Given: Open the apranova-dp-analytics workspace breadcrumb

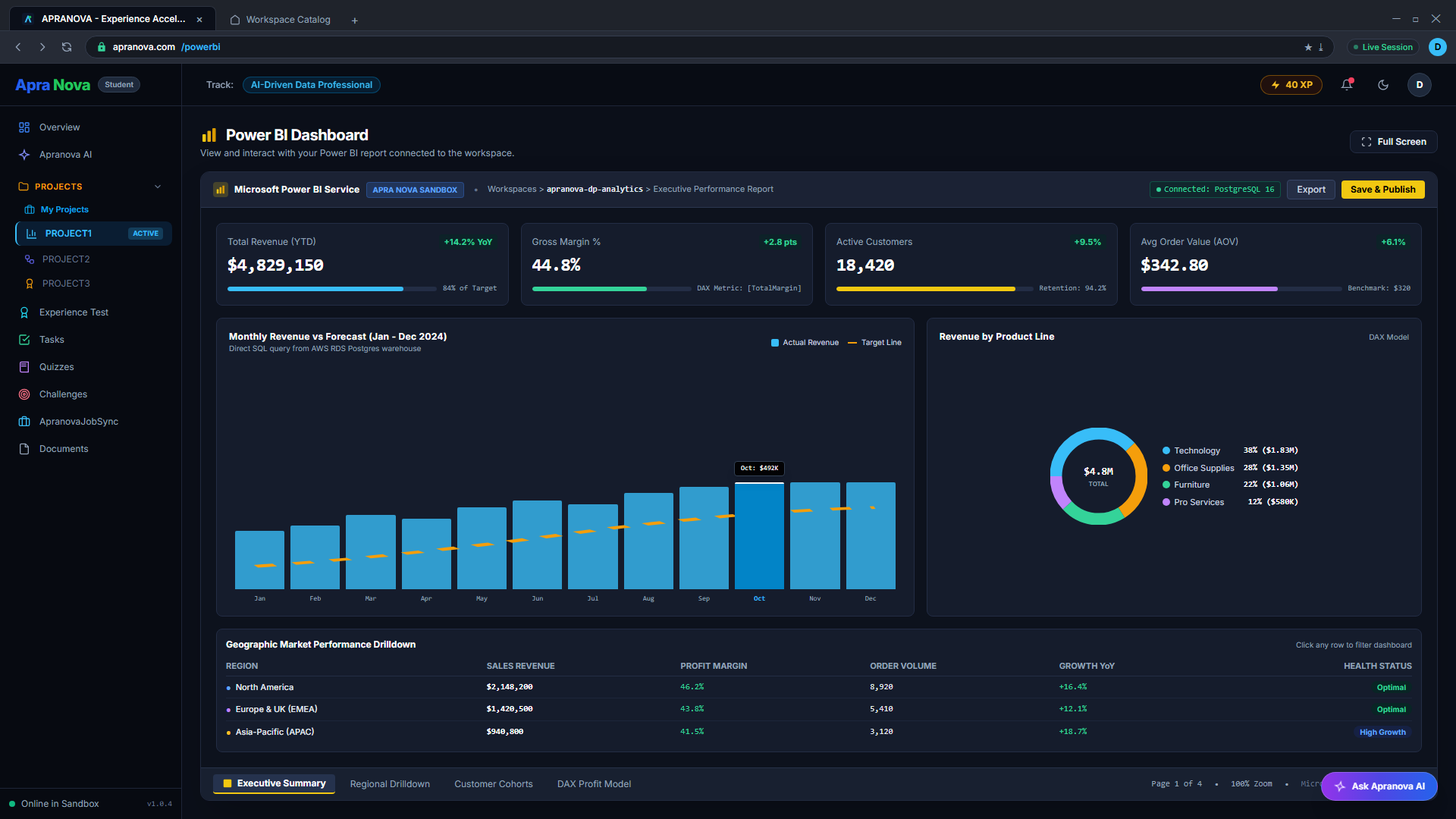Looking at the screenshot, I should pos(595,190).
